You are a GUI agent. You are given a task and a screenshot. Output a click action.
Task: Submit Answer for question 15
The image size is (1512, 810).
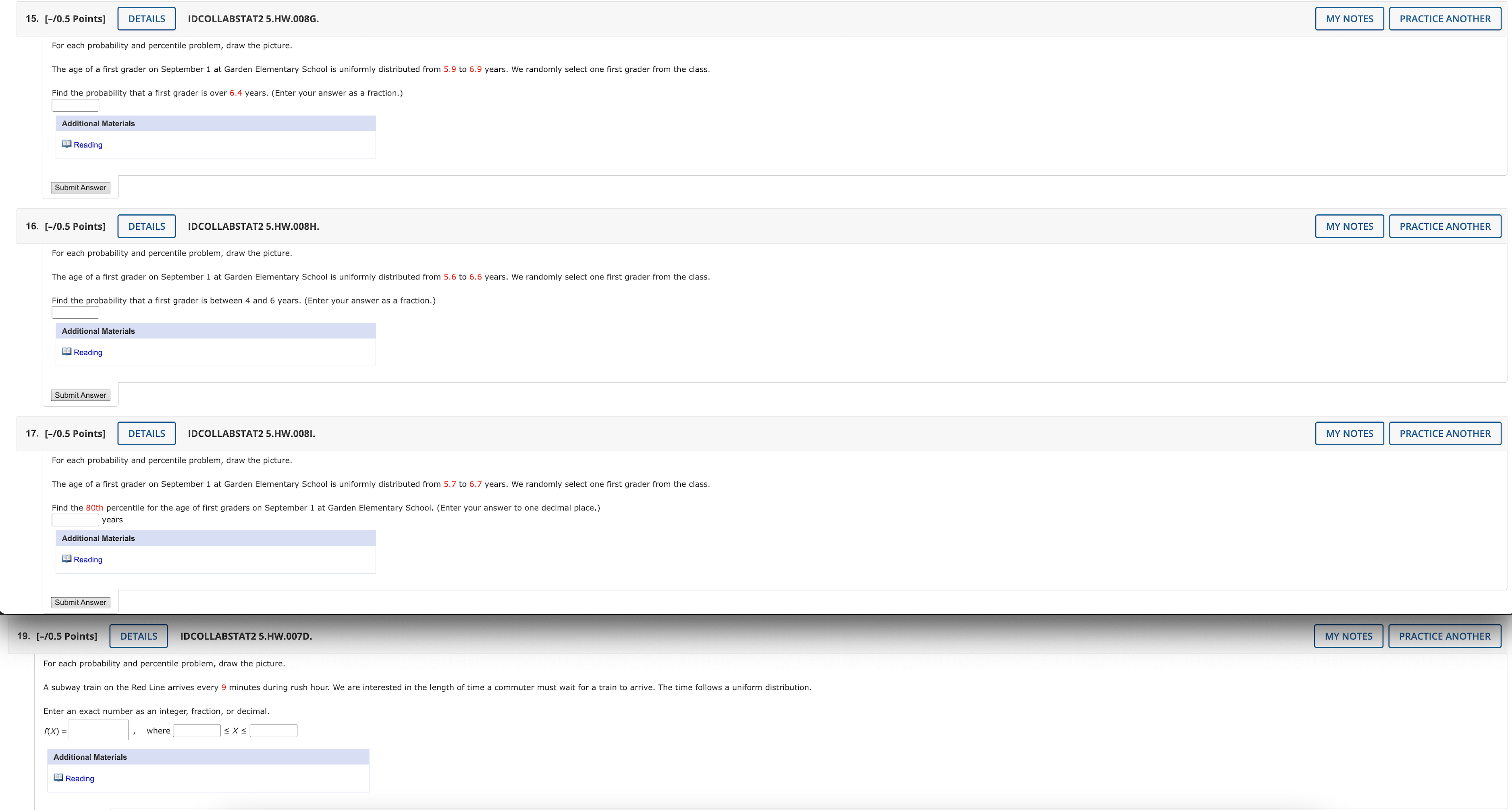81,188
